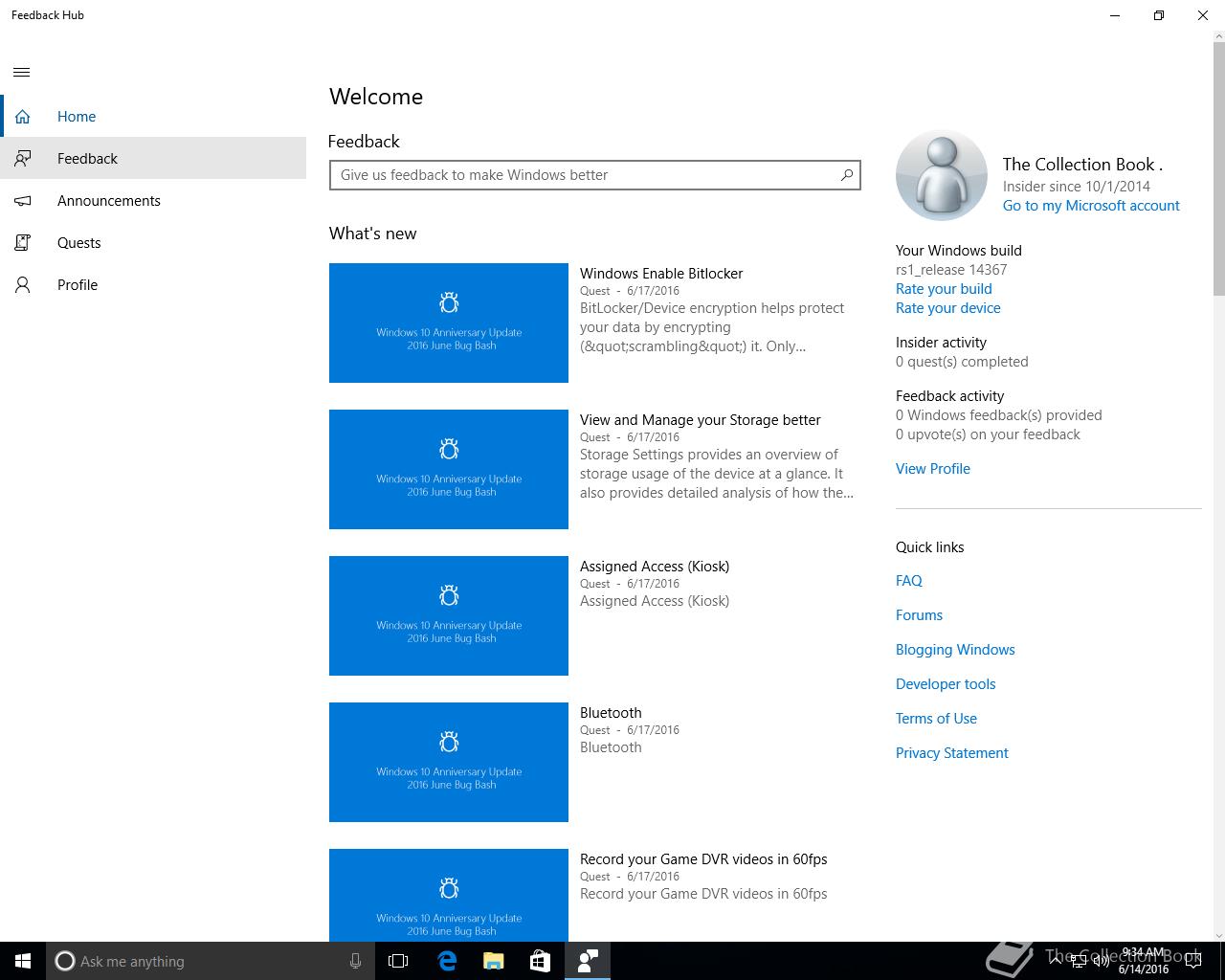Screen dimensions: 1225x980
Task: Click Cortana 'Ask me anything' search box
Action: pyautogui.click(x=209, y=961)
